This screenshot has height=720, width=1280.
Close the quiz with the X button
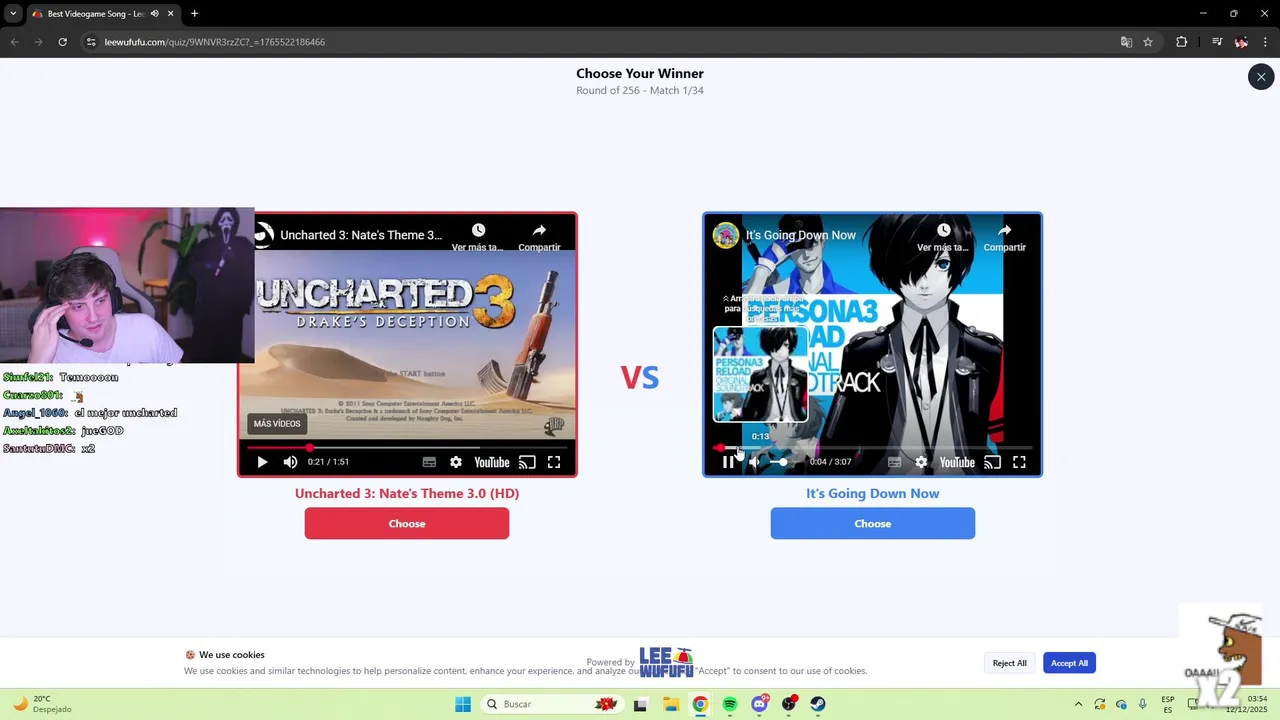tap(1261, 76)
